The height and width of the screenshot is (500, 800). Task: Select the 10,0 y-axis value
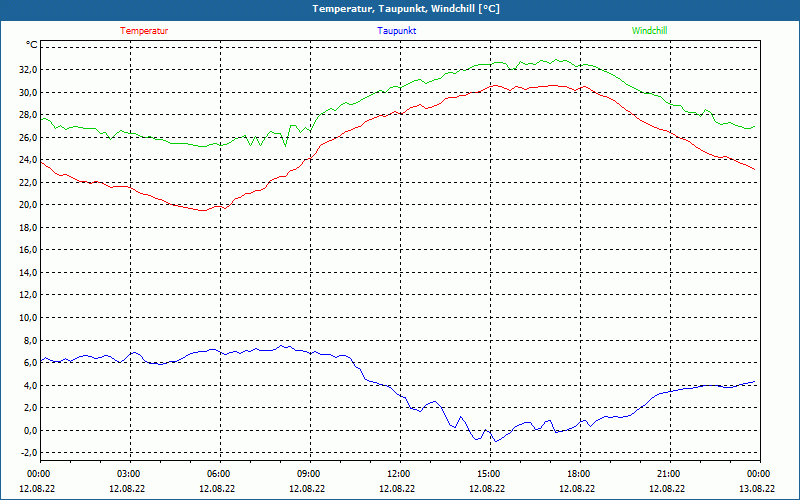point(29,317)
